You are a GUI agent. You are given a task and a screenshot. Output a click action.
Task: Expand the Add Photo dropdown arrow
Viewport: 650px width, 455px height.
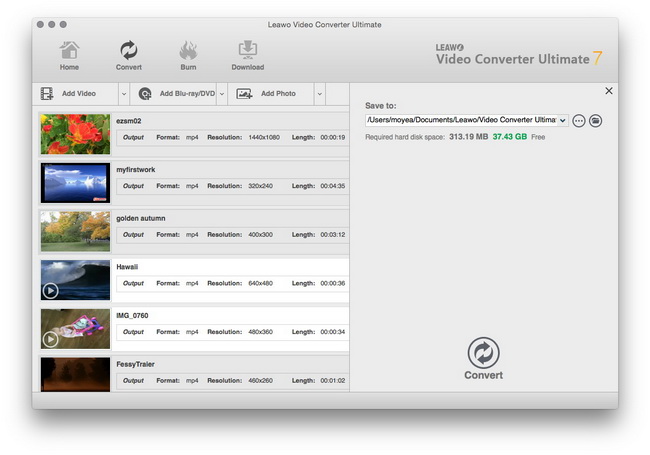319,94
